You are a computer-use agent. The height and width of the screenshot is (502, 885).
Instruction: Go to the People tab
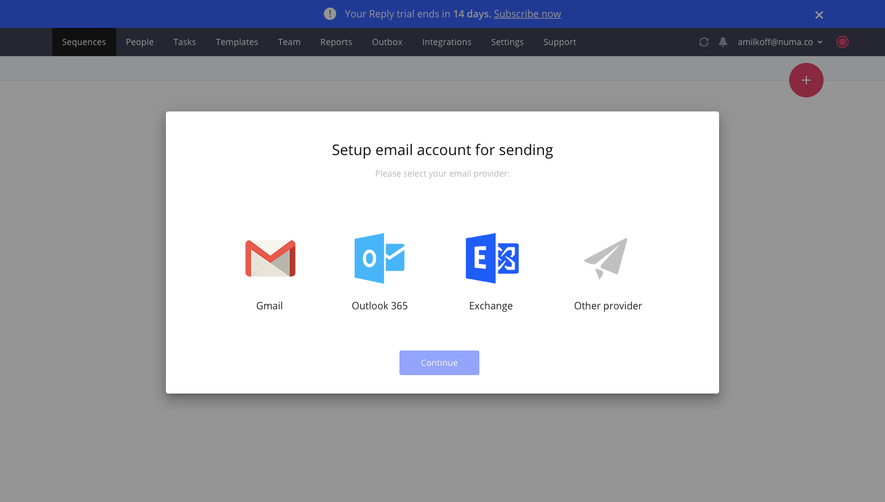pyautogui.click(x=139, y=42)
